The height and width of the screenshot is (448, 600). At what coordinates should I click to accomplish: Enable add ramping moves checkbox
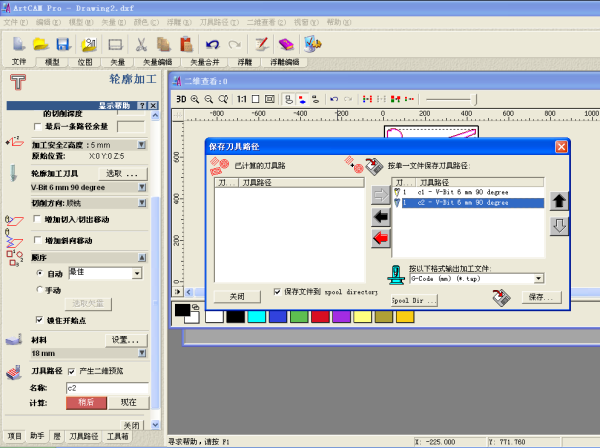pyautogui.click(x=37, y=240)
